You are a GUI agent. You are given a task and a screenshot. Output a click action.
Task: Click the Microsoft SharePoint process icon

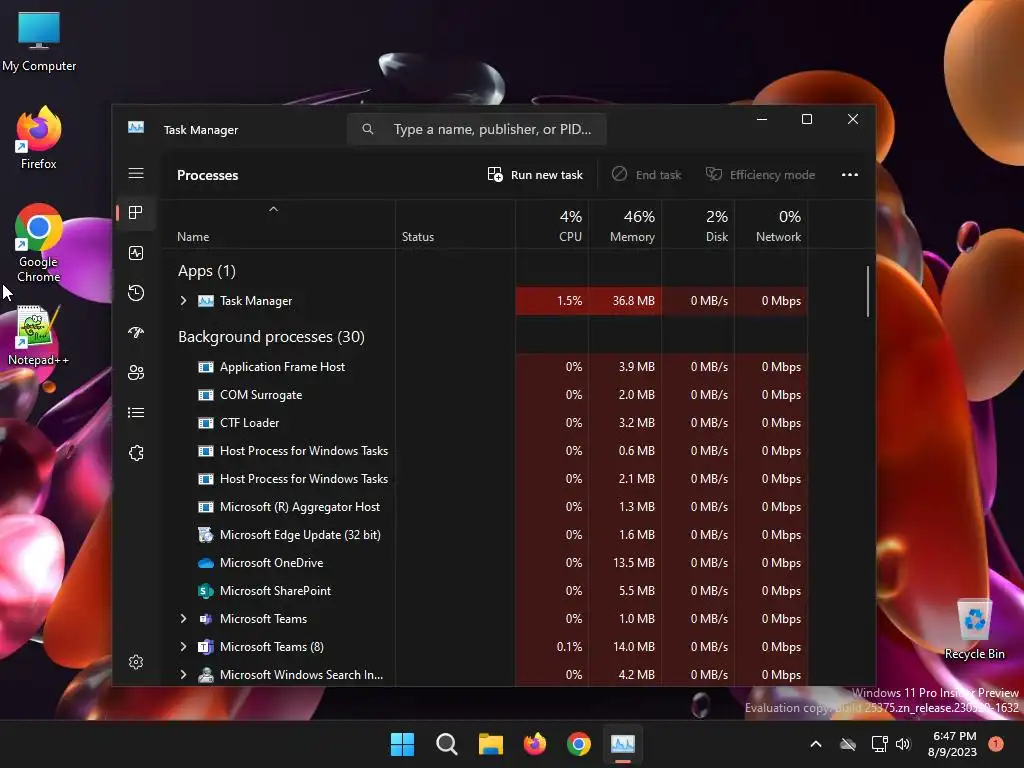pos(206,590)
